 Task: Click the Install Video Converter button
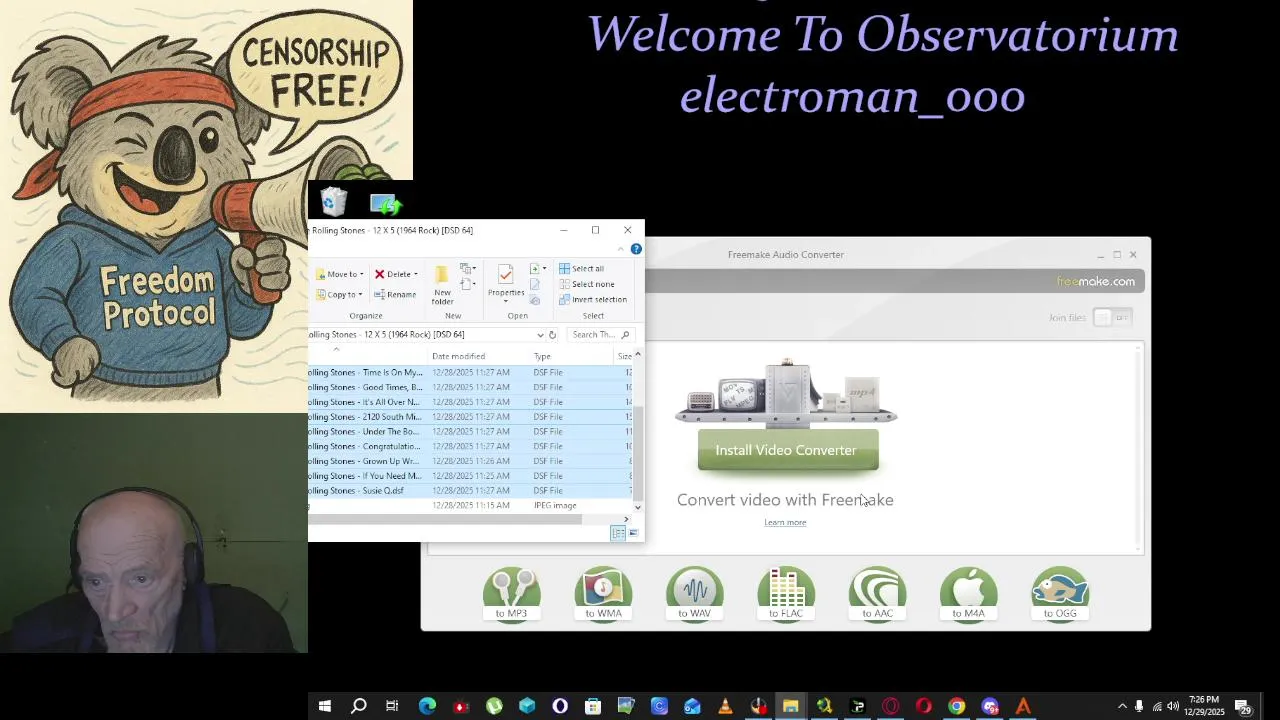pos(787,450)
